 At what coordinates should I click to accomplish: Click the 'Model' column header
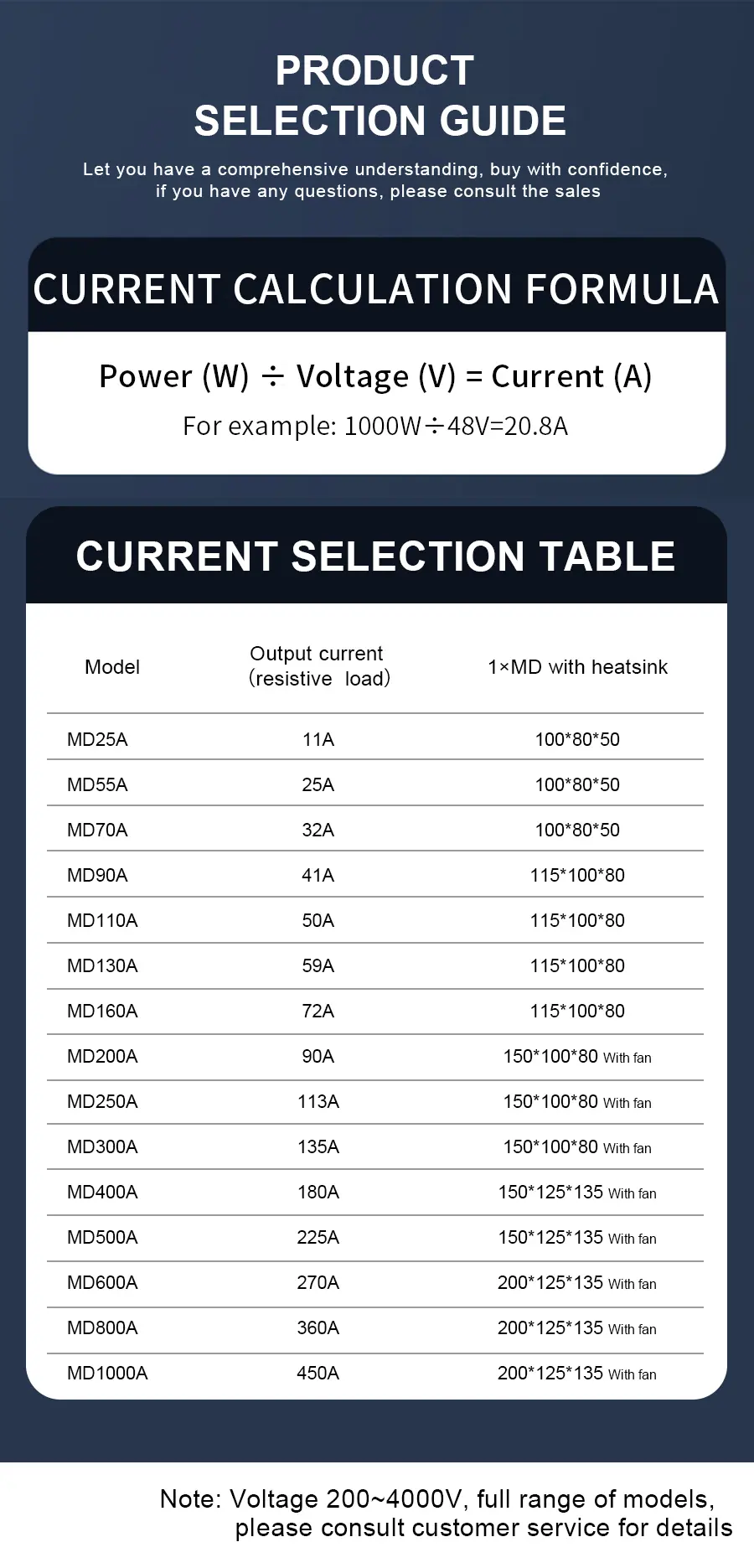(x=112, y=667)
